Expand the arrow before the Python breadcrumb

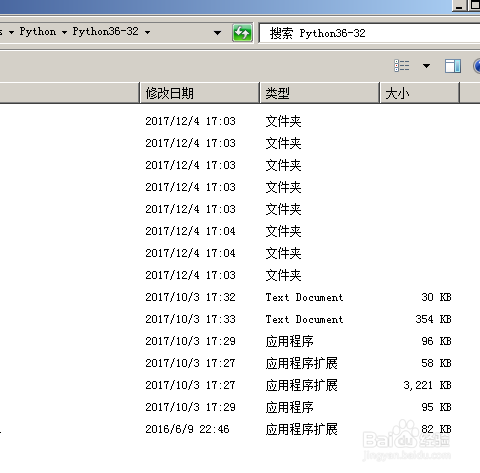(11, 32)
